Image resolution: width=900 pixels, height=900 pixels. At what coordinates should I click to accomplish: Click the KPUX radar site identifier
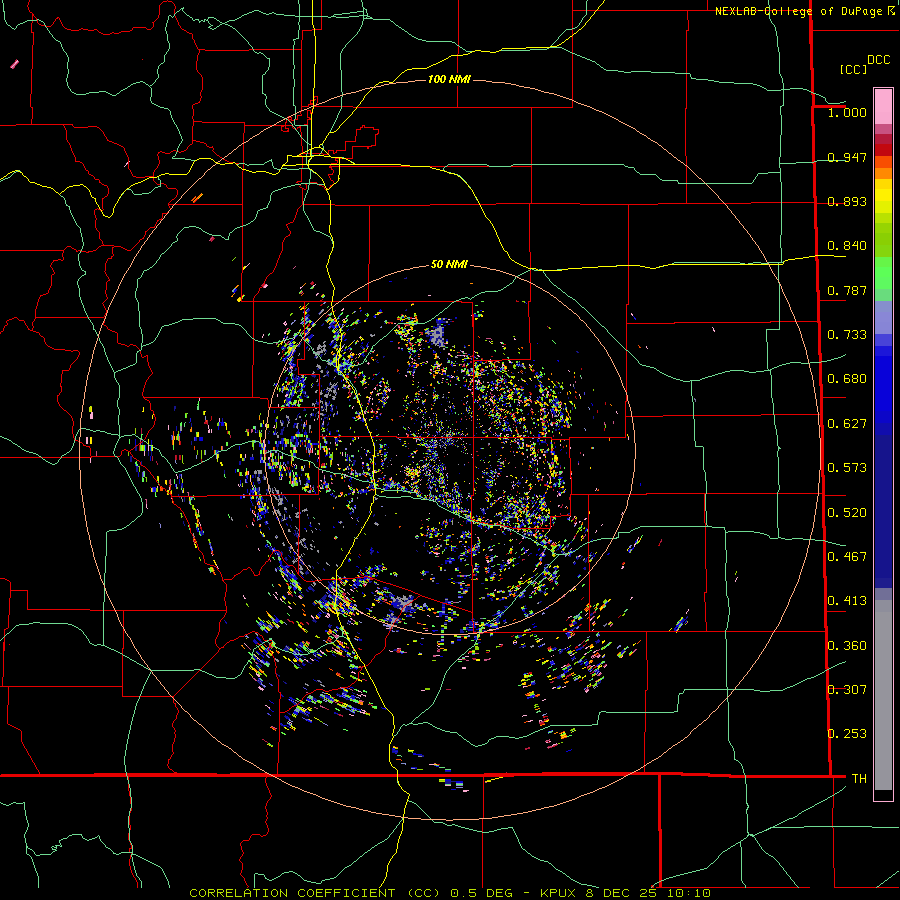coord(559,893)
